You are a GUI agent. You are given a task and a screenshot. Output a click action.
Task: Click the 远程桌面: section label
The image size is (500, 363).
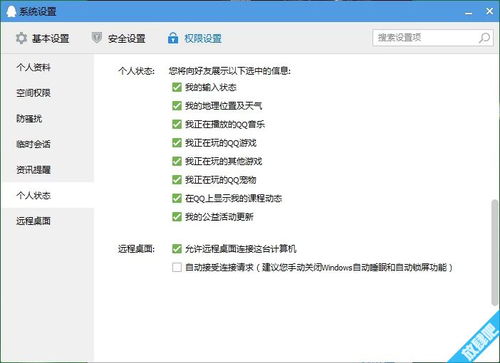pyautogui.click(x=137, y=249)
